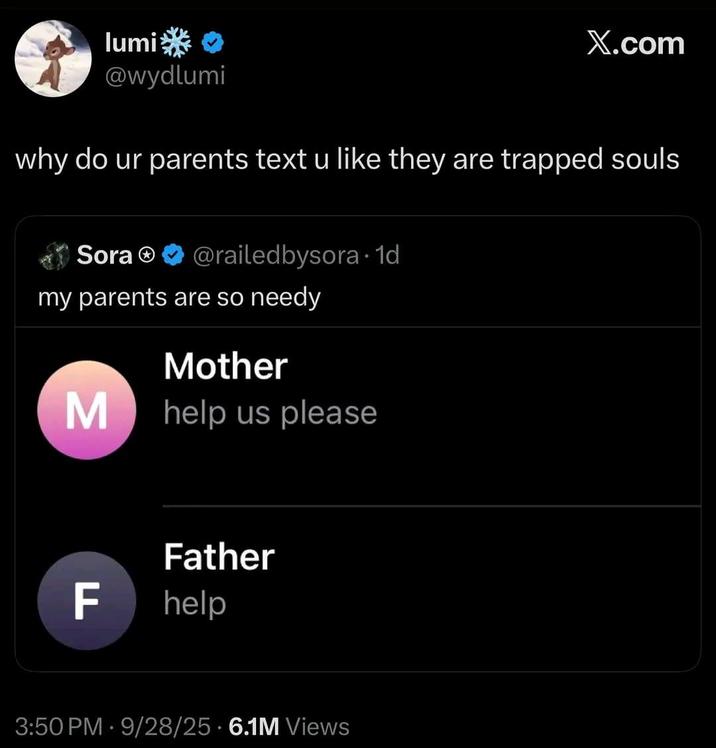Click Sora's blue verified checkmark

click(x=172, y=256)
